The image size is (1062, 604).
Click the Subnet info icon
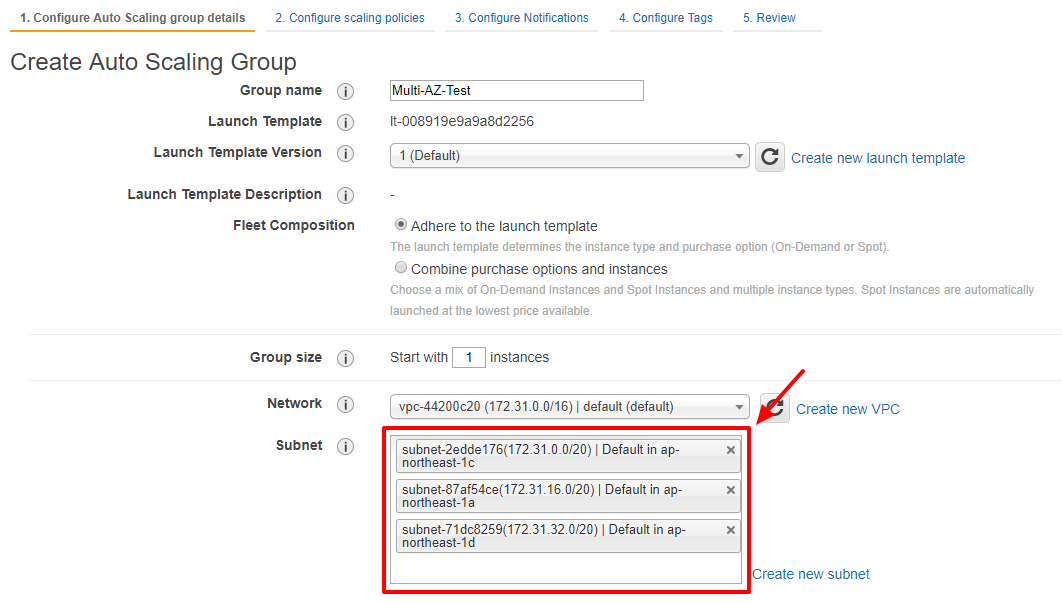click(345, 446)
